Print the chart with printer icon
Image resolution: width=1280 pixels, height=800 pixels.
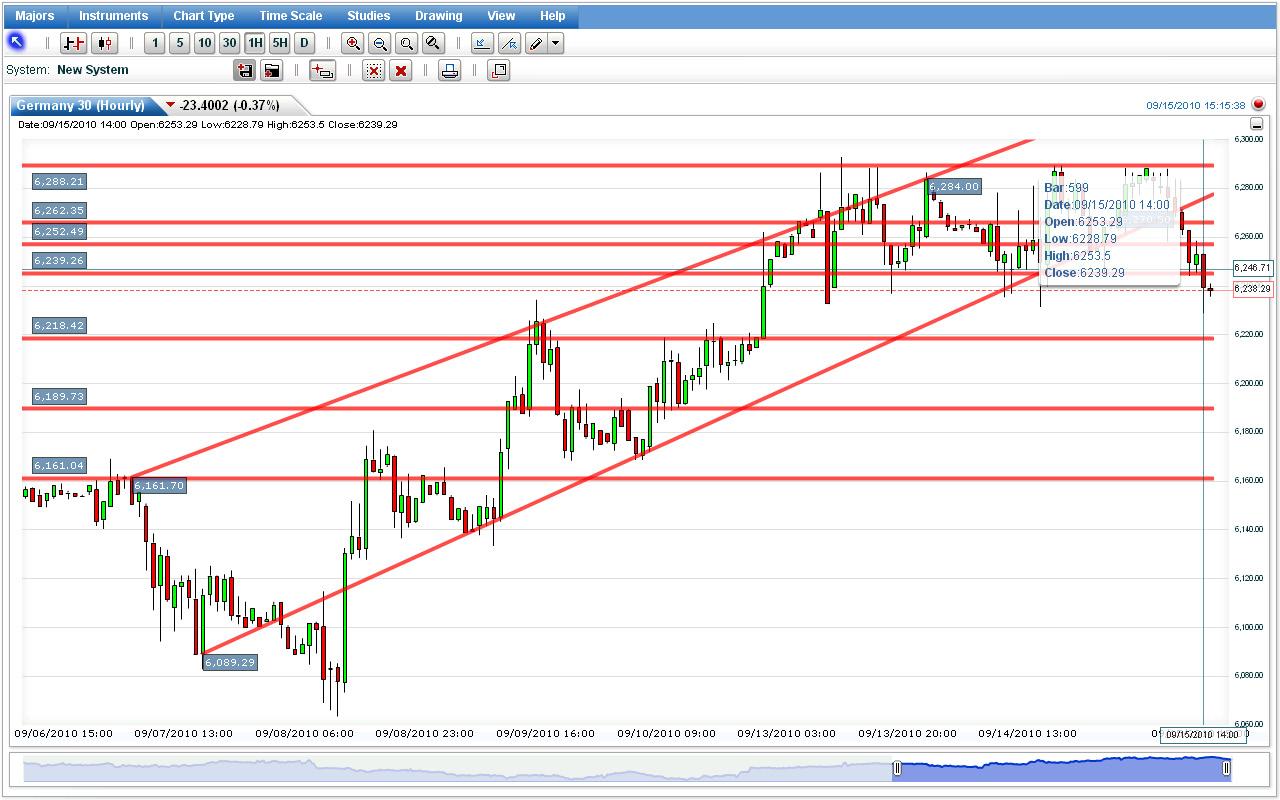point(450,70)
